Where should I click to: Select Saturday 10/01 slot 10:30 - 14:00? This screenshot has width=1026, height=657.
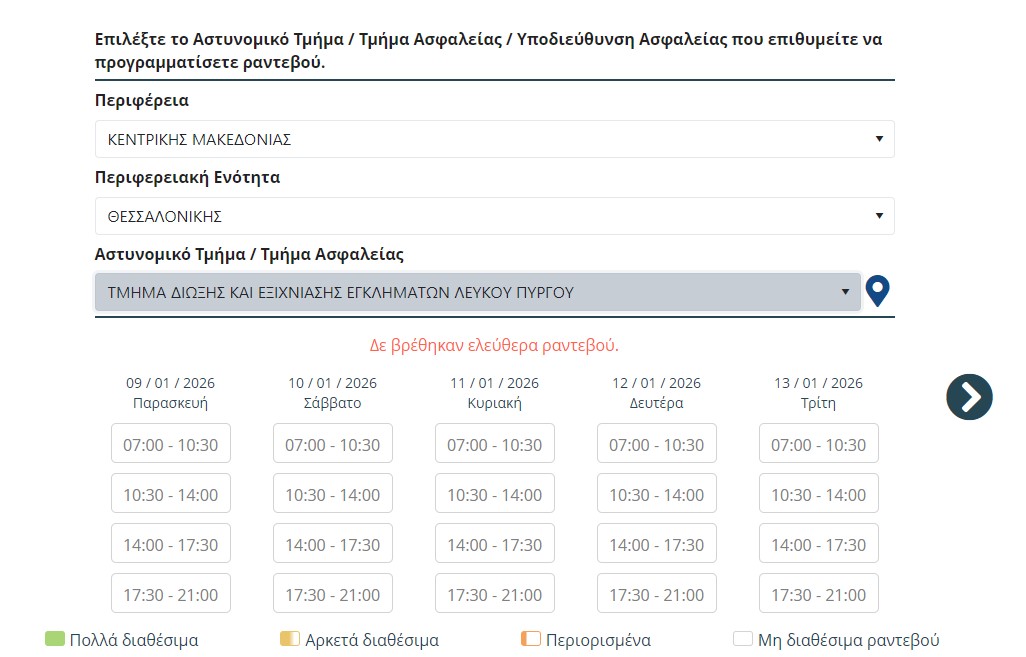pyautogui.click(x=333, y=494)
